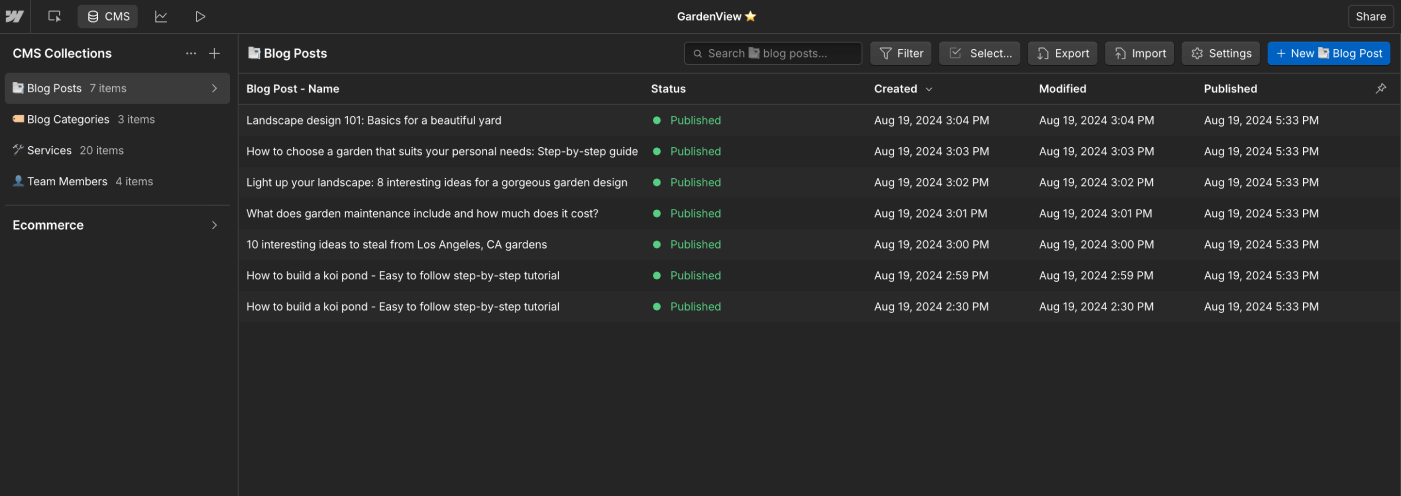This screenshot has width=1401, height=496.
Task: Click the Filter button
Action: point(901,53)
